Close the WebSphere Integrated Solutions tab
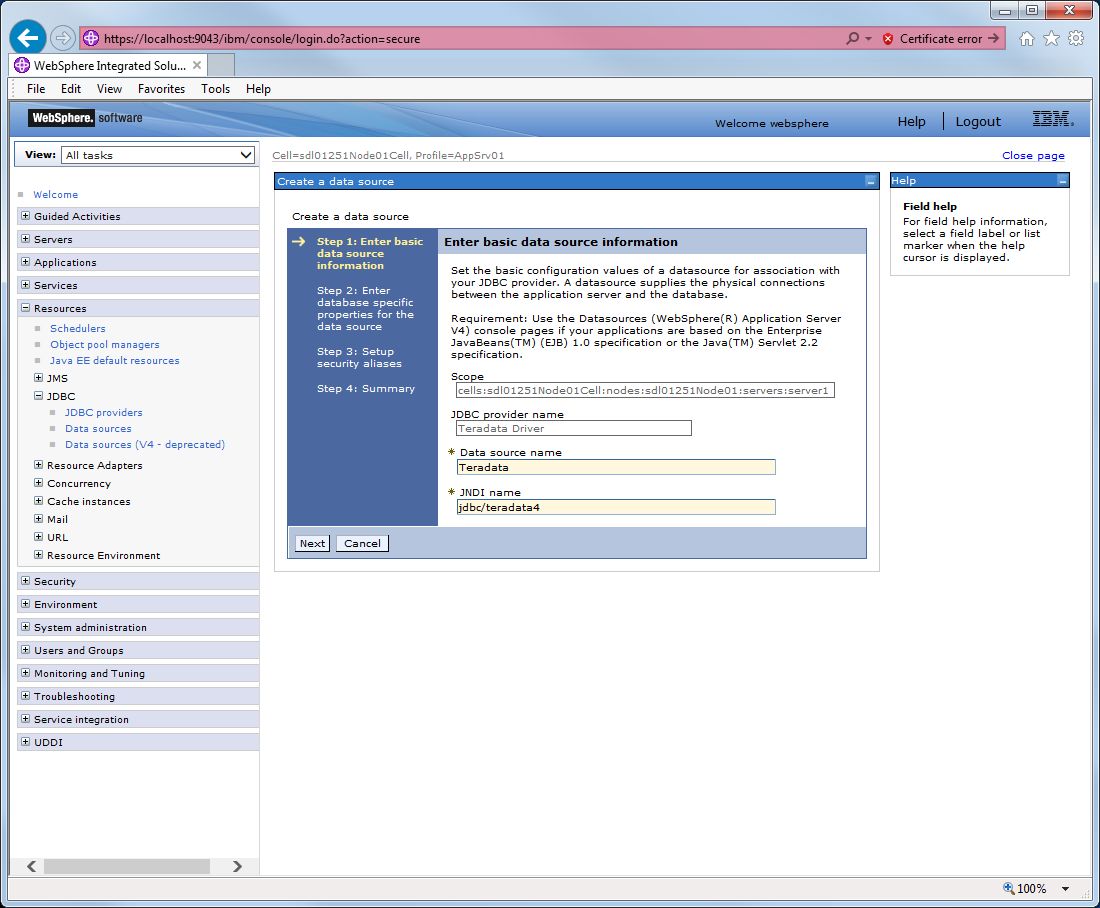Screen dimensions: 1100x908 [x=197, y=65]
